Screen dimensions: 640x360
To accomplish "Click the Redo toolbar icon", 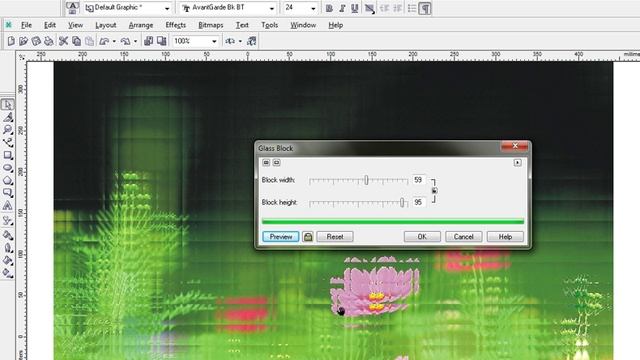I will point(125,41).
